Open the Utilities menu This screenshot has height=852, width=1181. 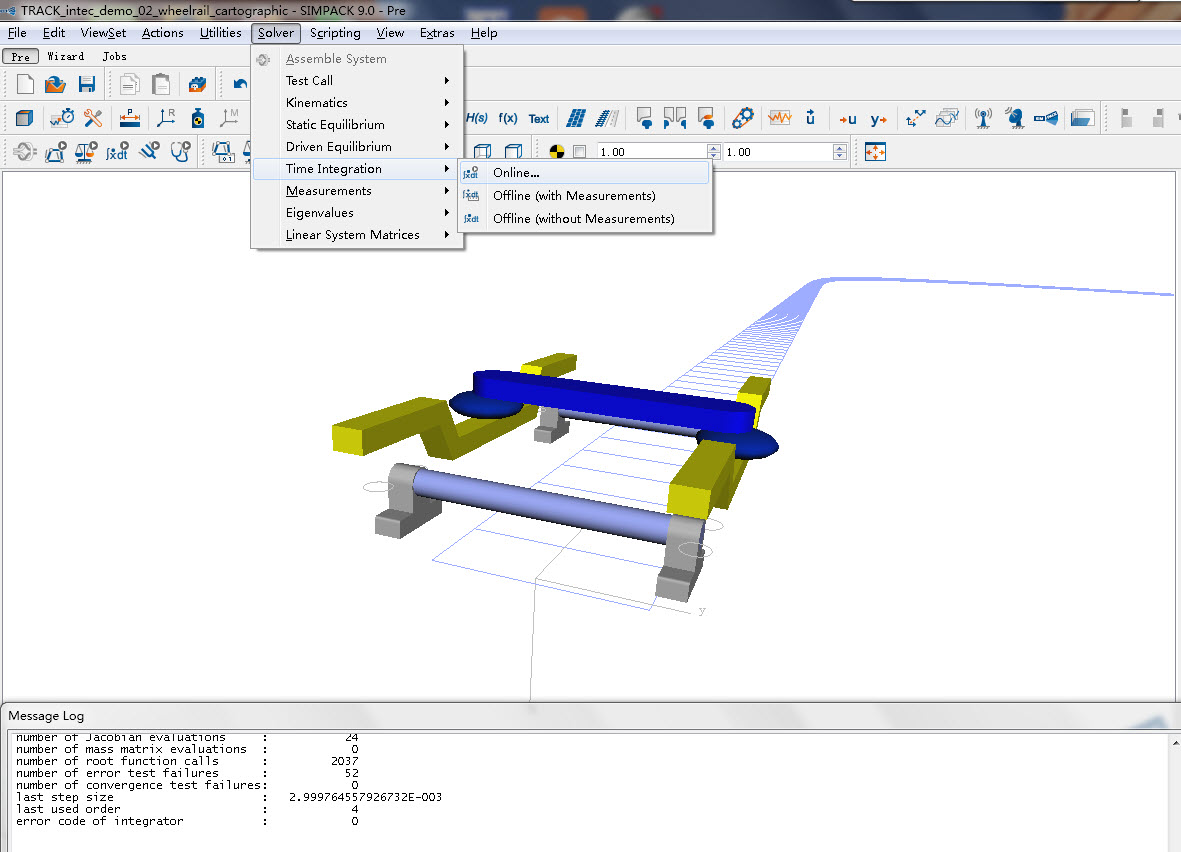pos(221,33)
